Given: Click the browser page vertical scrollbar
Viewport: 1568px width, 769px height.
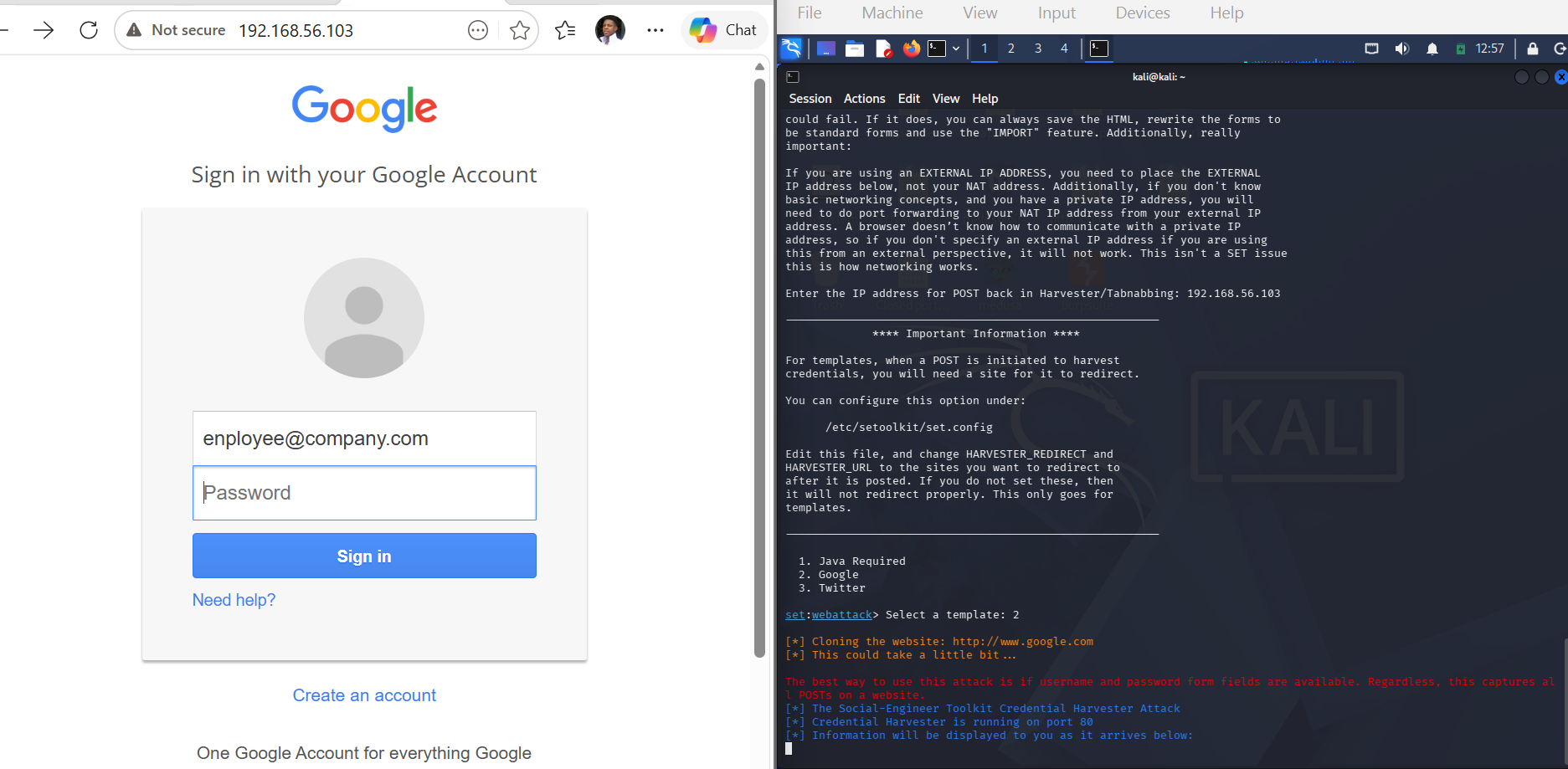Looking at the screenshot, I should pyautogui.click(x=760, y=368).
